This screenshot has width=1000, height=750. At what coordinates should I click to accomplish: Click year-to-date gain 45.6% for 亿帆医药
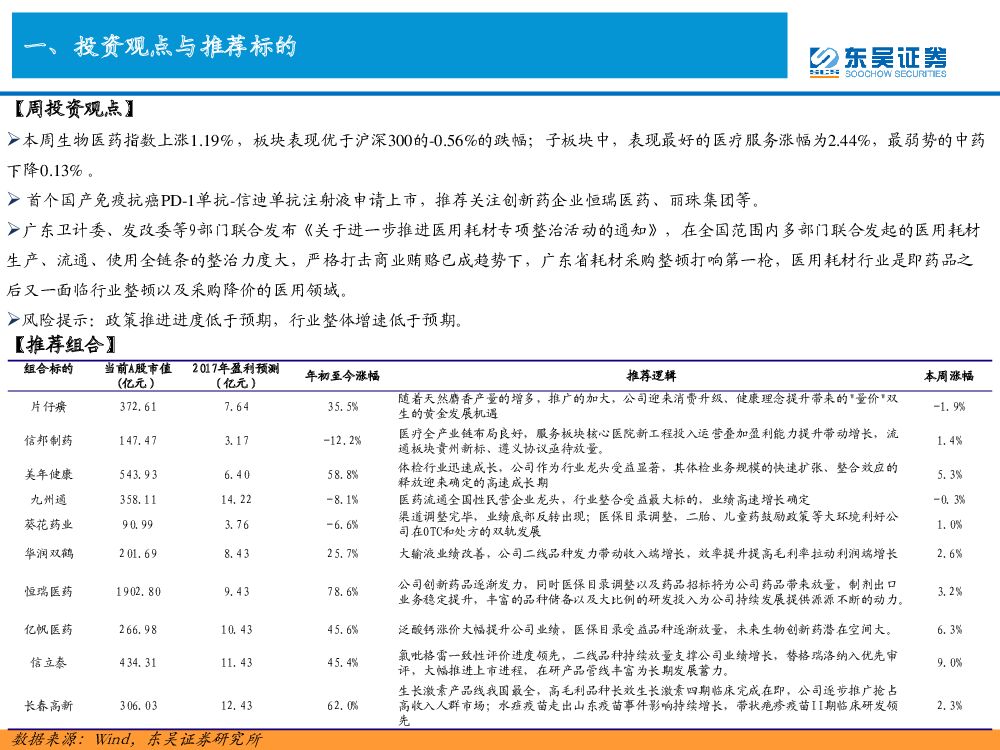(343, 629)
